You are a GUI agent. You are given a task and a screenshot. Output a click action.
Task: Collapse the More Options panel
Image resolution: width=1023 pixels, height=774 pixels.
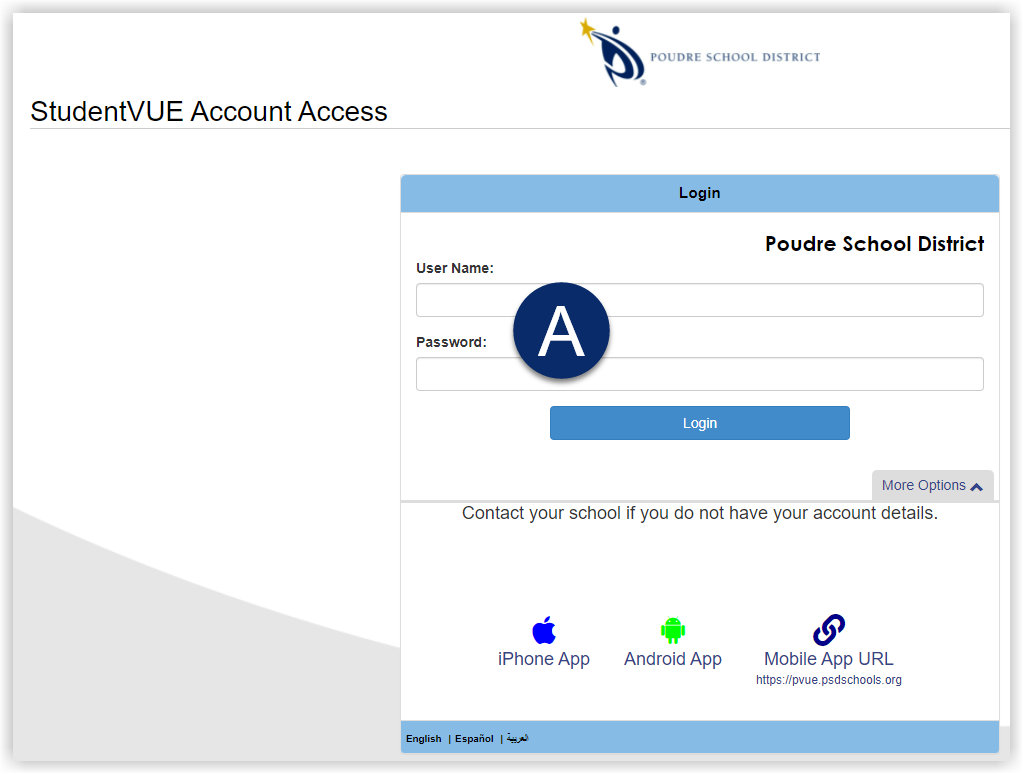932,486
